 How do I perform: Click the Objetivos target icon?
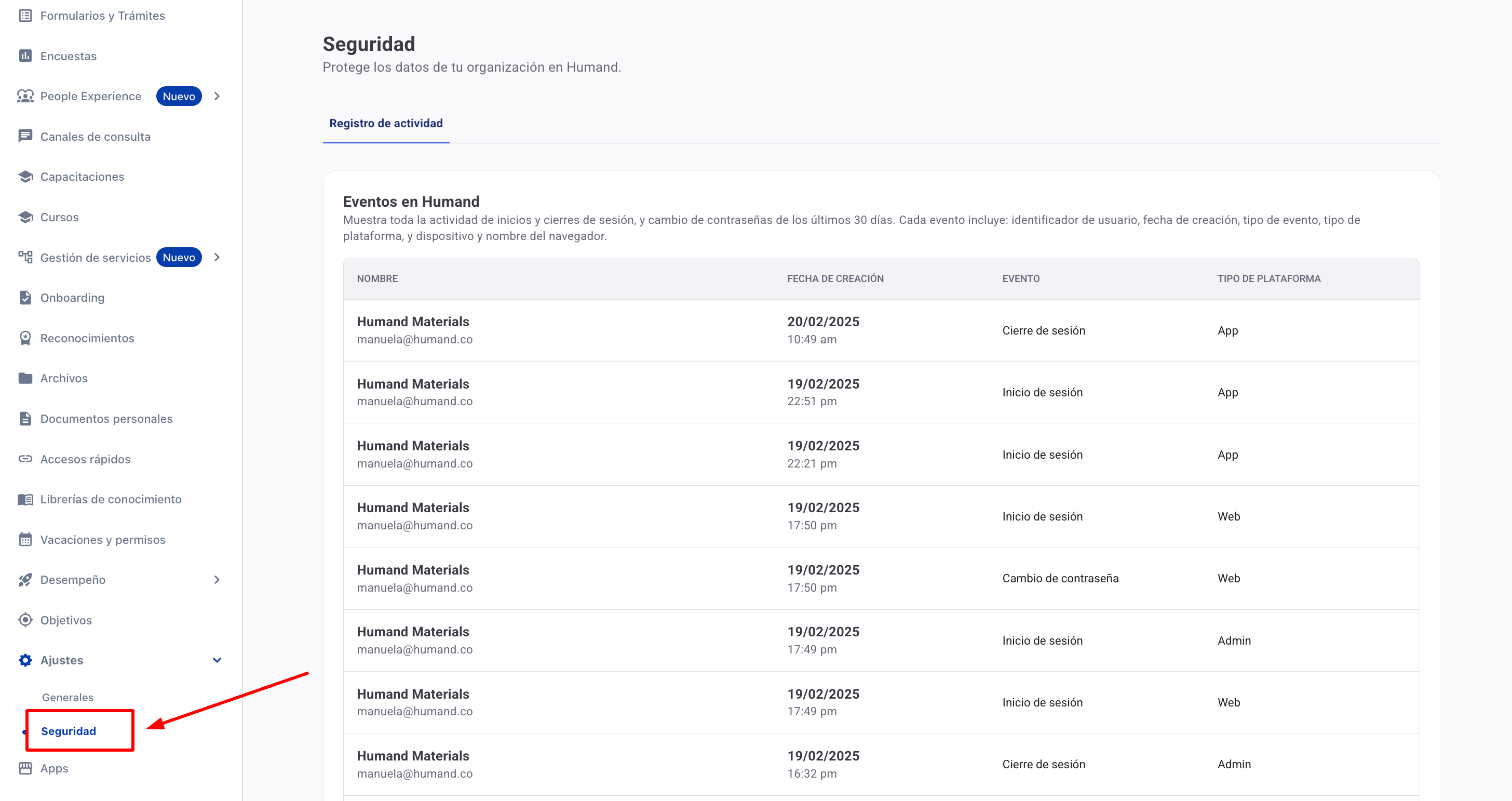coord(25,620)
